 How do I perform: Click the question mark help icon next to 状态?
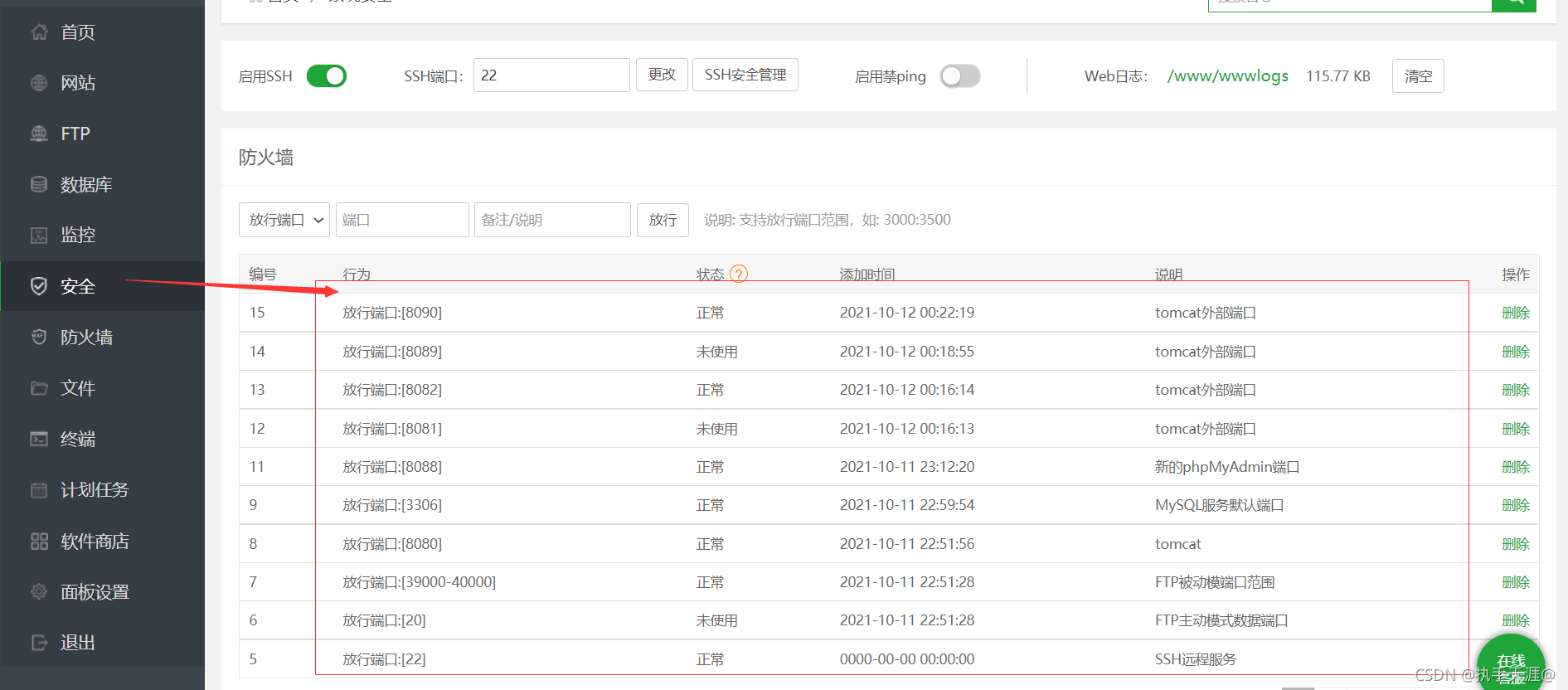pos(739,274)
